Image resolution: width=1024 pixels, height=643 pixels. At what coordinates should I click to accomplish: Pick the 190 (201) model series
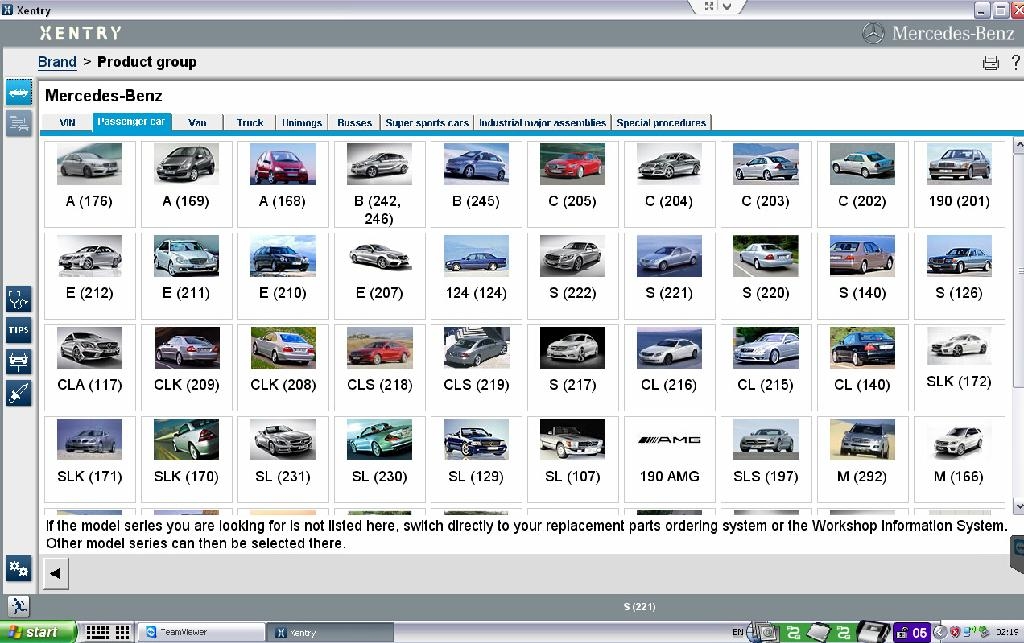click(x=959, y=184)
